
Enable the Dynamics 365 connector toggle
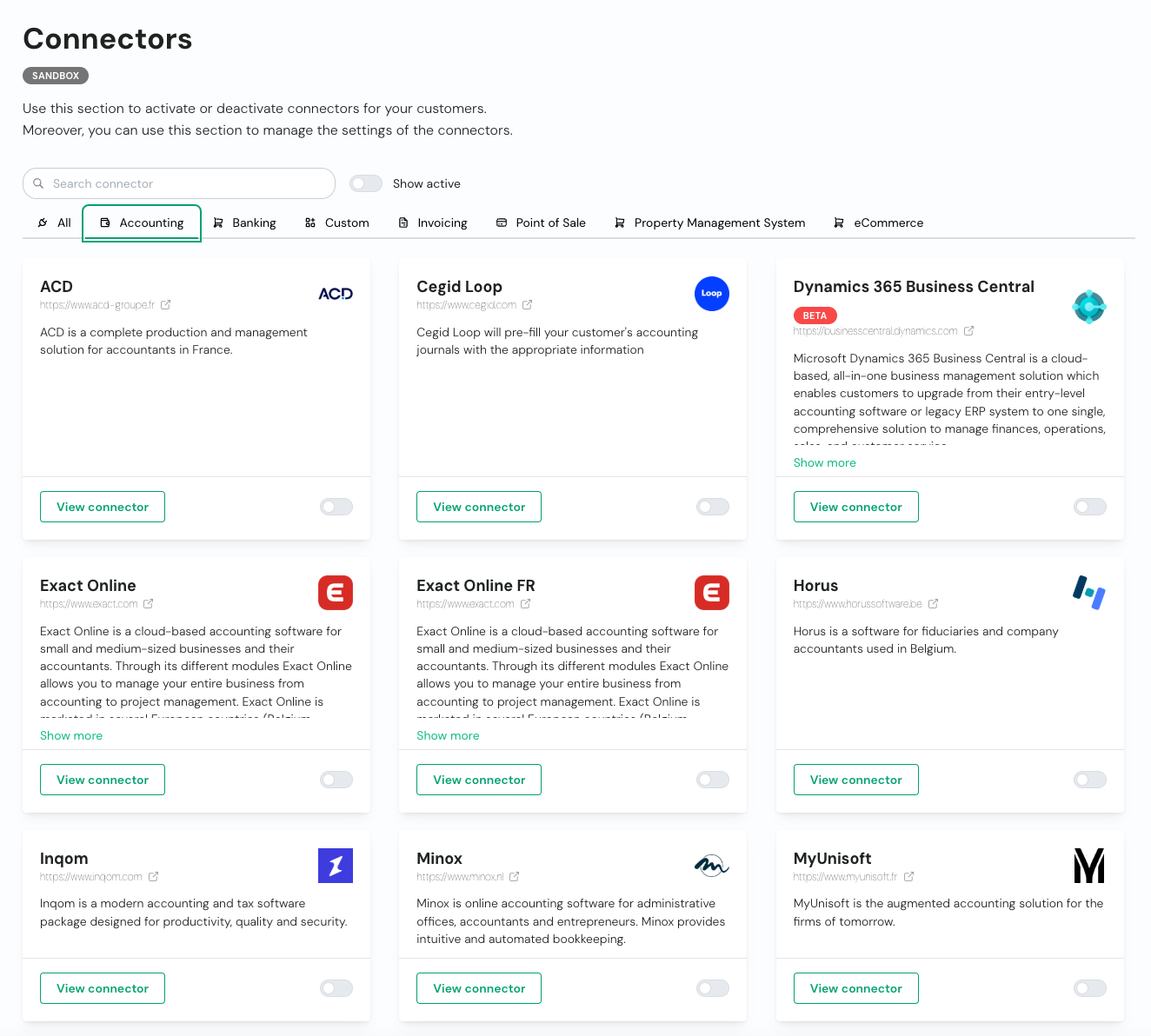click(x=1090, y=507)
